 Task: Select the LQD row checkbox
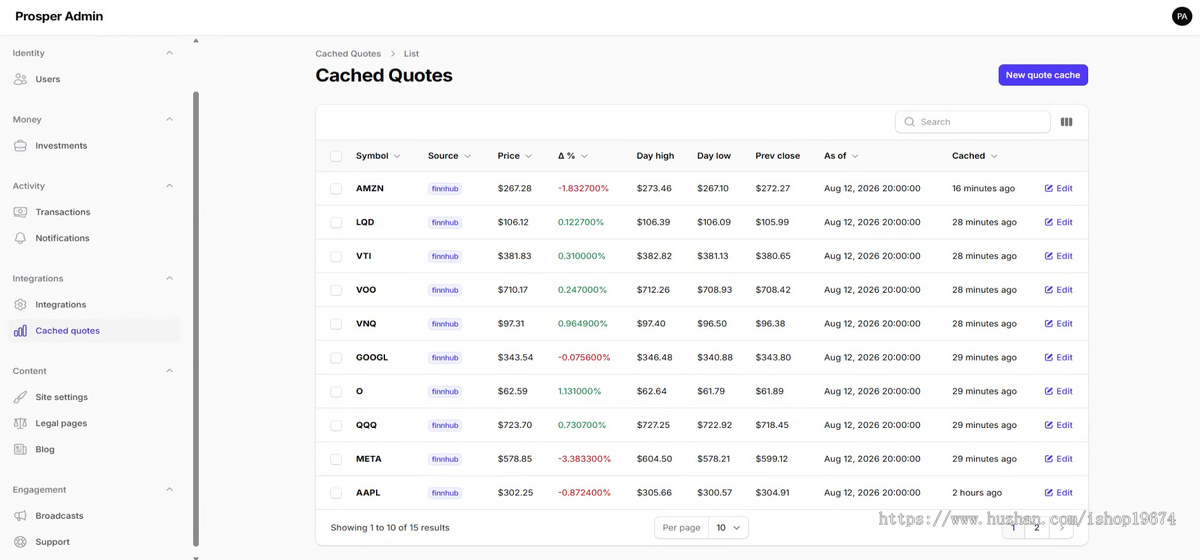336,223
